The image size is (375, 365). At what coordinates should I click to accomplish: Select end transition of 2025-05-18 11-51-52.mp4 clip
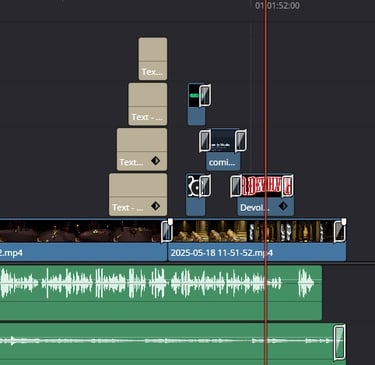[x=340, y=231]
